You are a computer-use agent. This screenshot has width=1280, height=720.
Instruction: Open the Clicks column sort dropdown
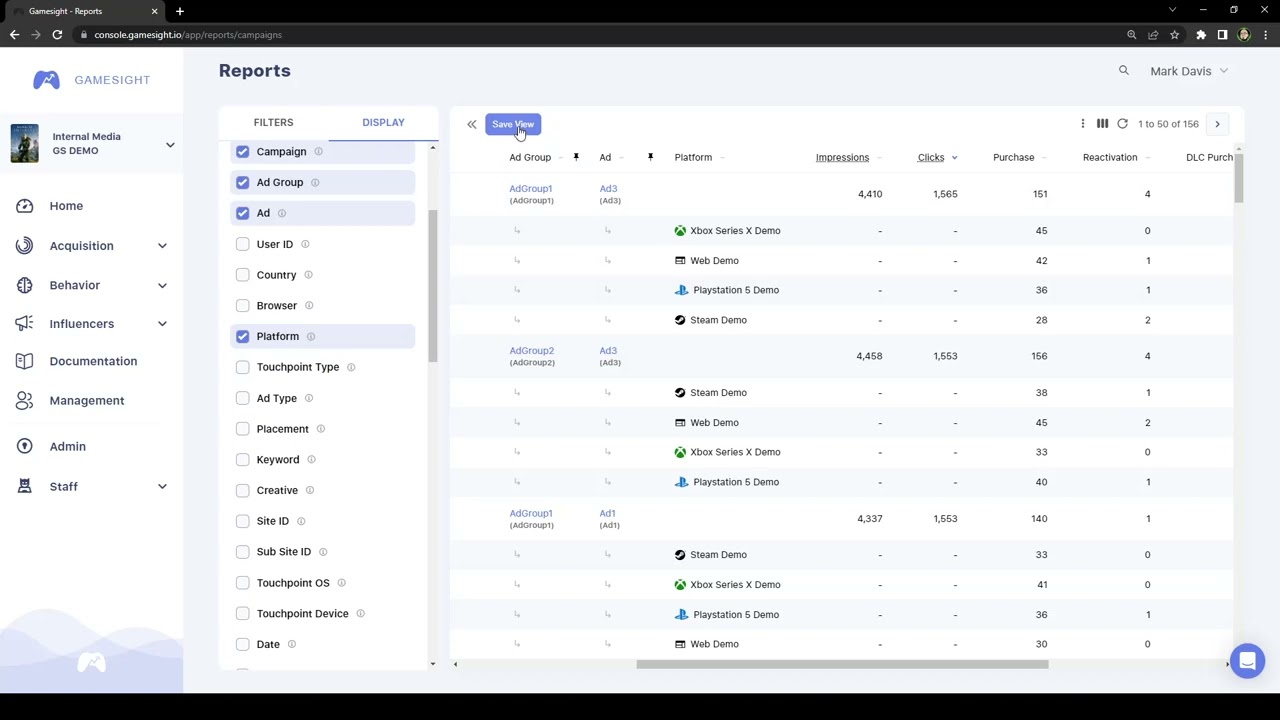(x=954, y=158)
